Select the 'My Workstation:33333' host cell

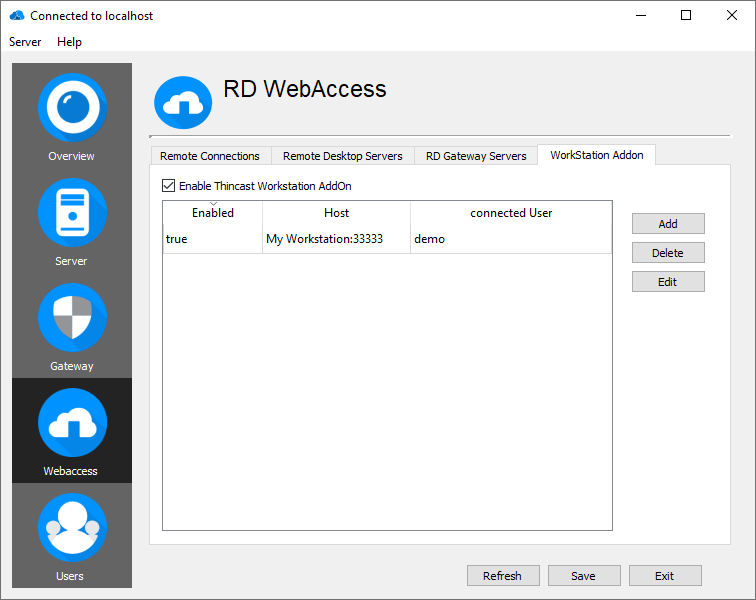click(337, 239)
